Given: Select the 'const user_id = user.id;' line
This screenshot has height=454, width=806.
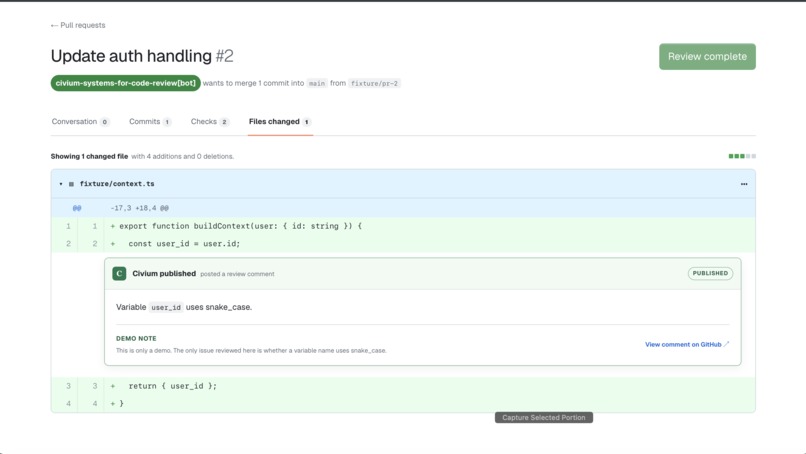Looking at the screenshot, I should pos(403,244).
